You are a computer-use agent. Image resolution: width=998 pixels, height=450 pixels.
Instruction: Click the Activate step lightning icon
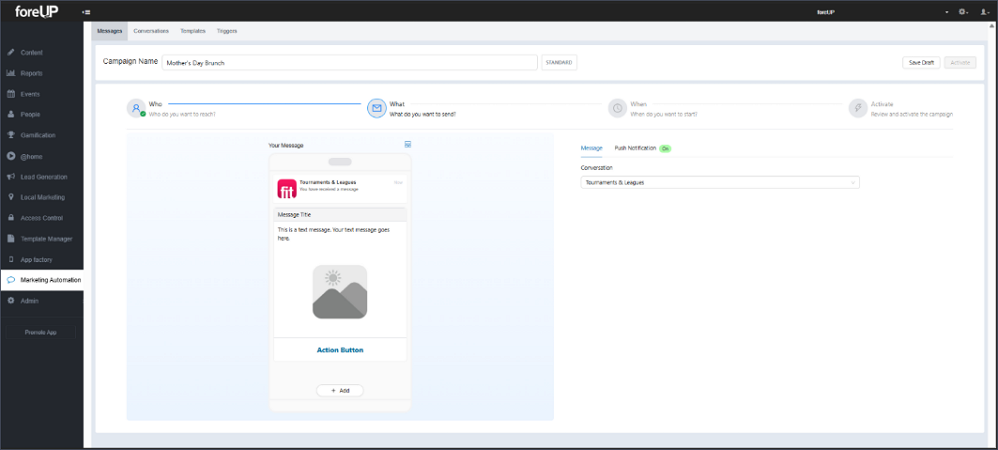[x=858, y=108]
